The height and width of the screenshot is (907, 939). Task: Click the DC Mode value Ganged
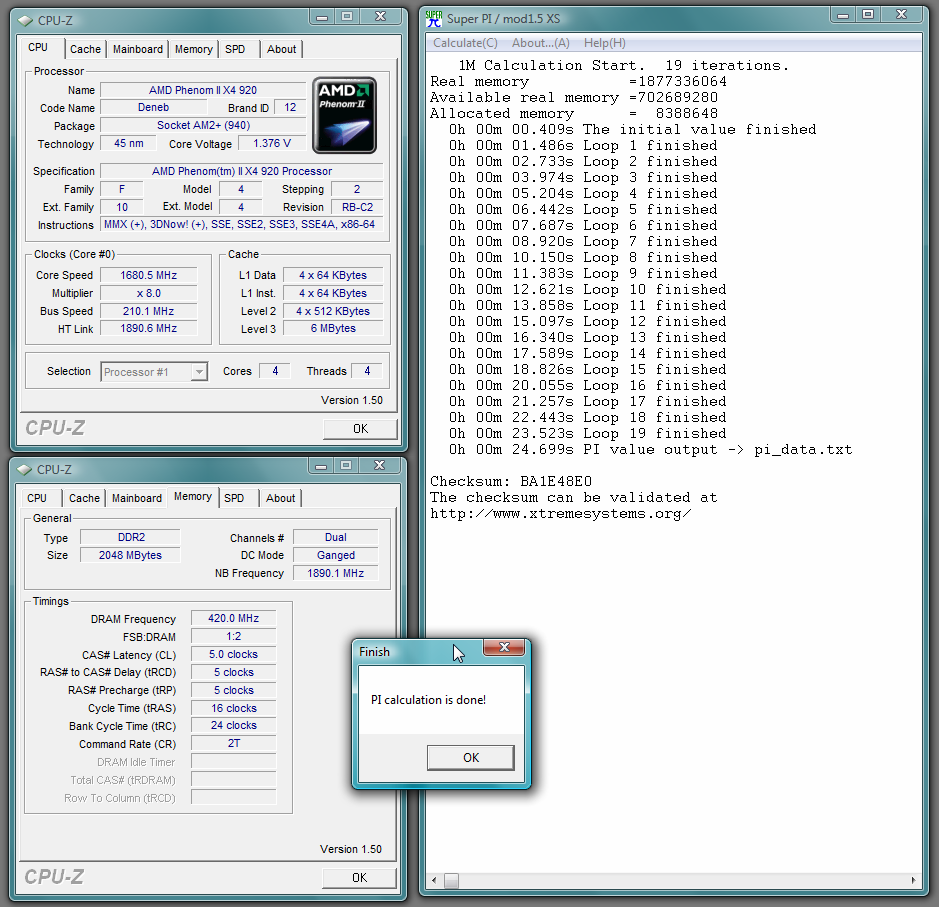click(x=336, y=556)
